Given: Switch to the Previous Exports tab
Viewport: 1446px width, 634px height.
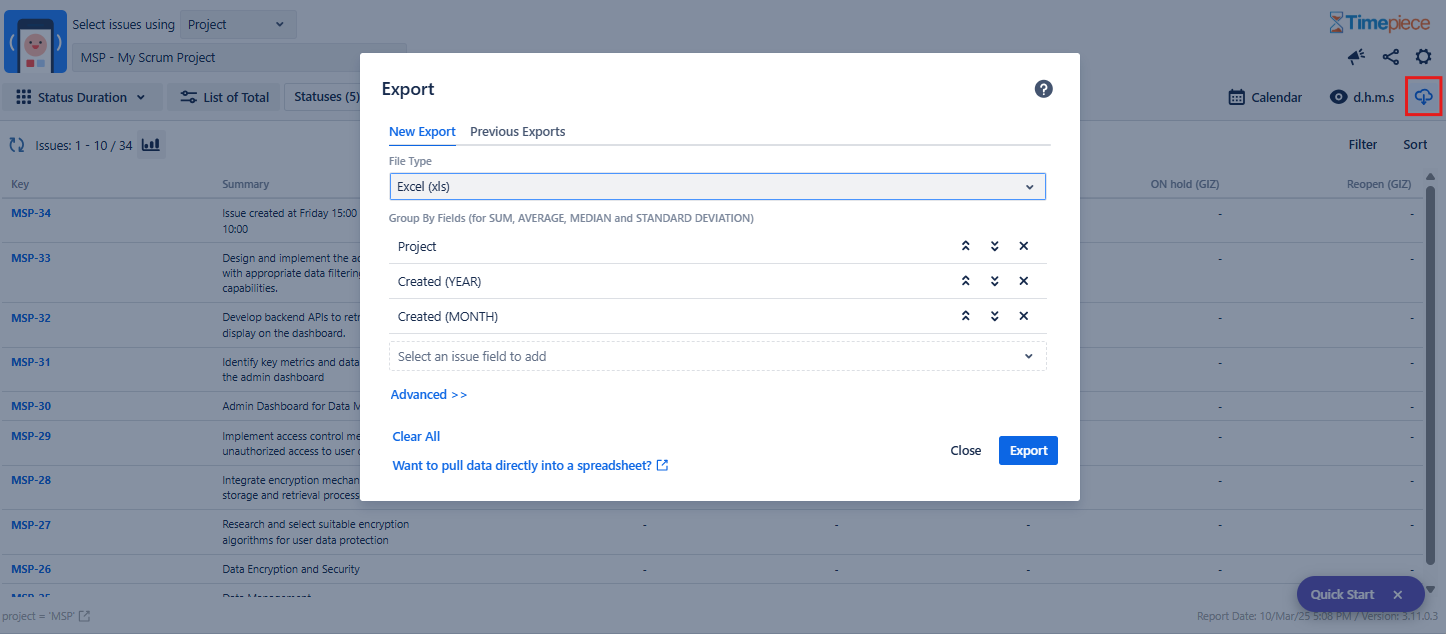Looking at the screenshot, I should pos(517,131).
